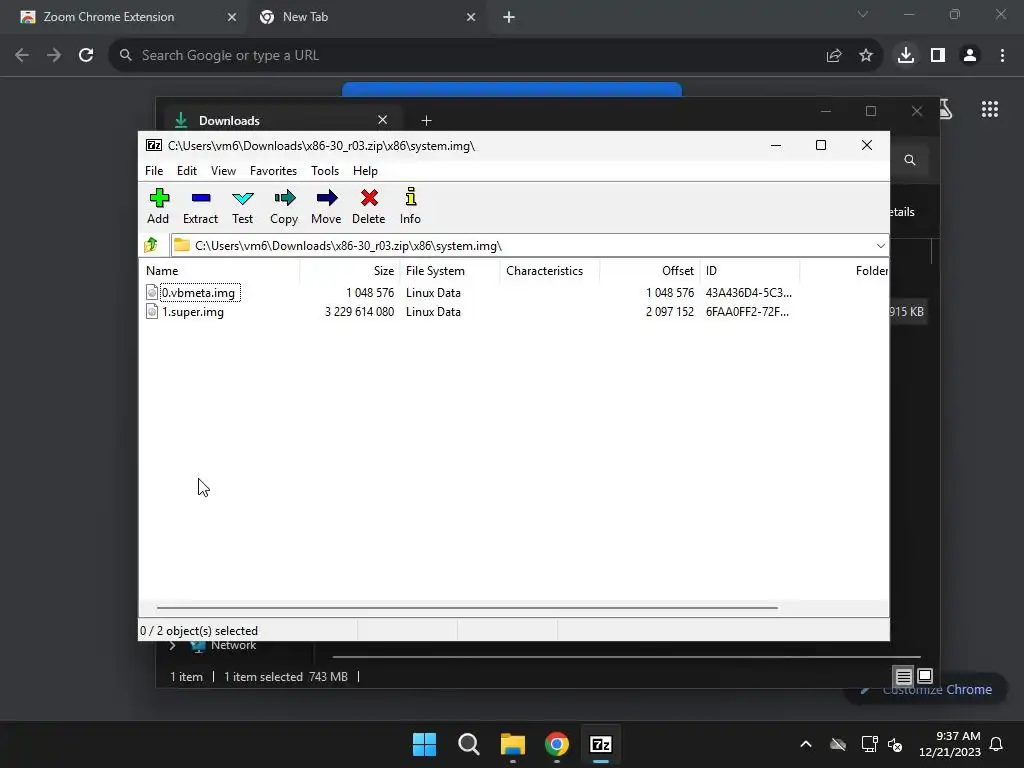Click size value 3 229 614 080
This screenshot has height=768, width=1024.
(x=359, y=312)
